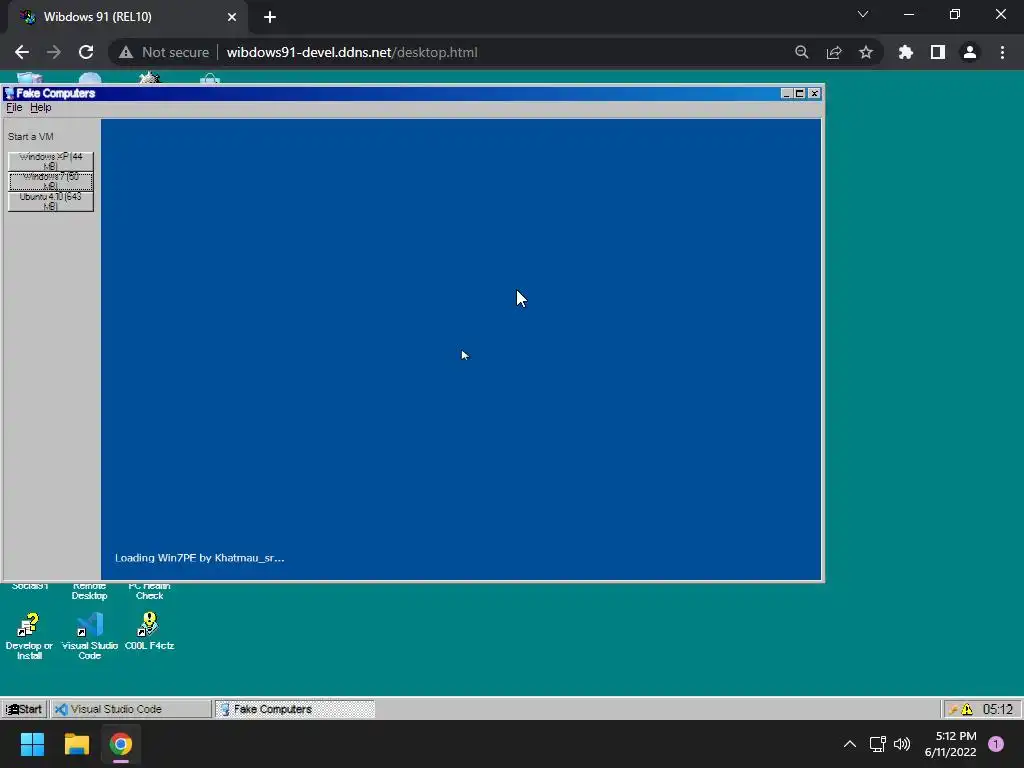
Task: Click the Loading Win7PE status text
Action: 199,558
